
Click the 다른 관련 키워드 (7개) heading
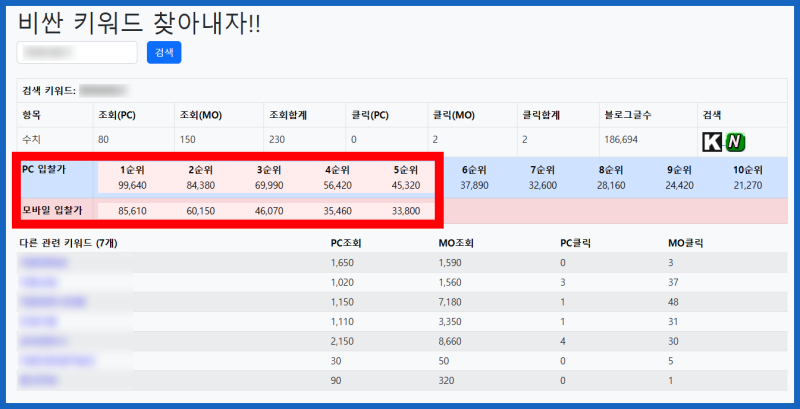click(x=70, y=243)
